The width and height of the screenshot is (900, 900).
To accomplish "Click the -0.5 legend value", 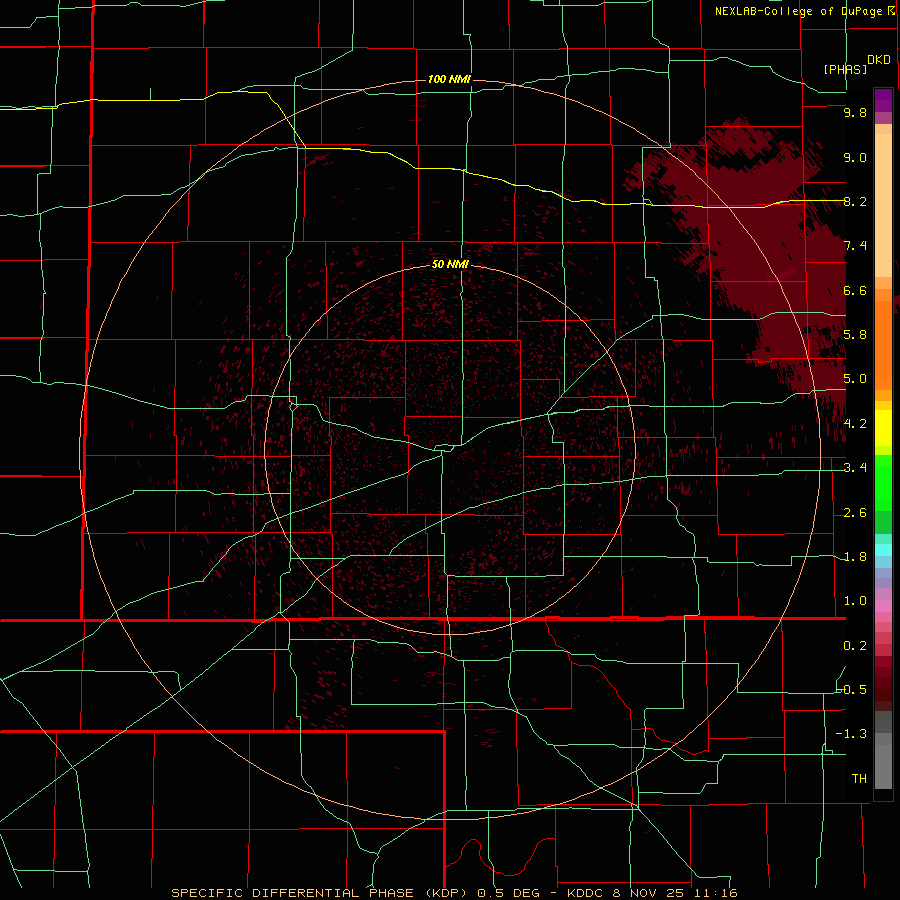I will coord(852,689).
